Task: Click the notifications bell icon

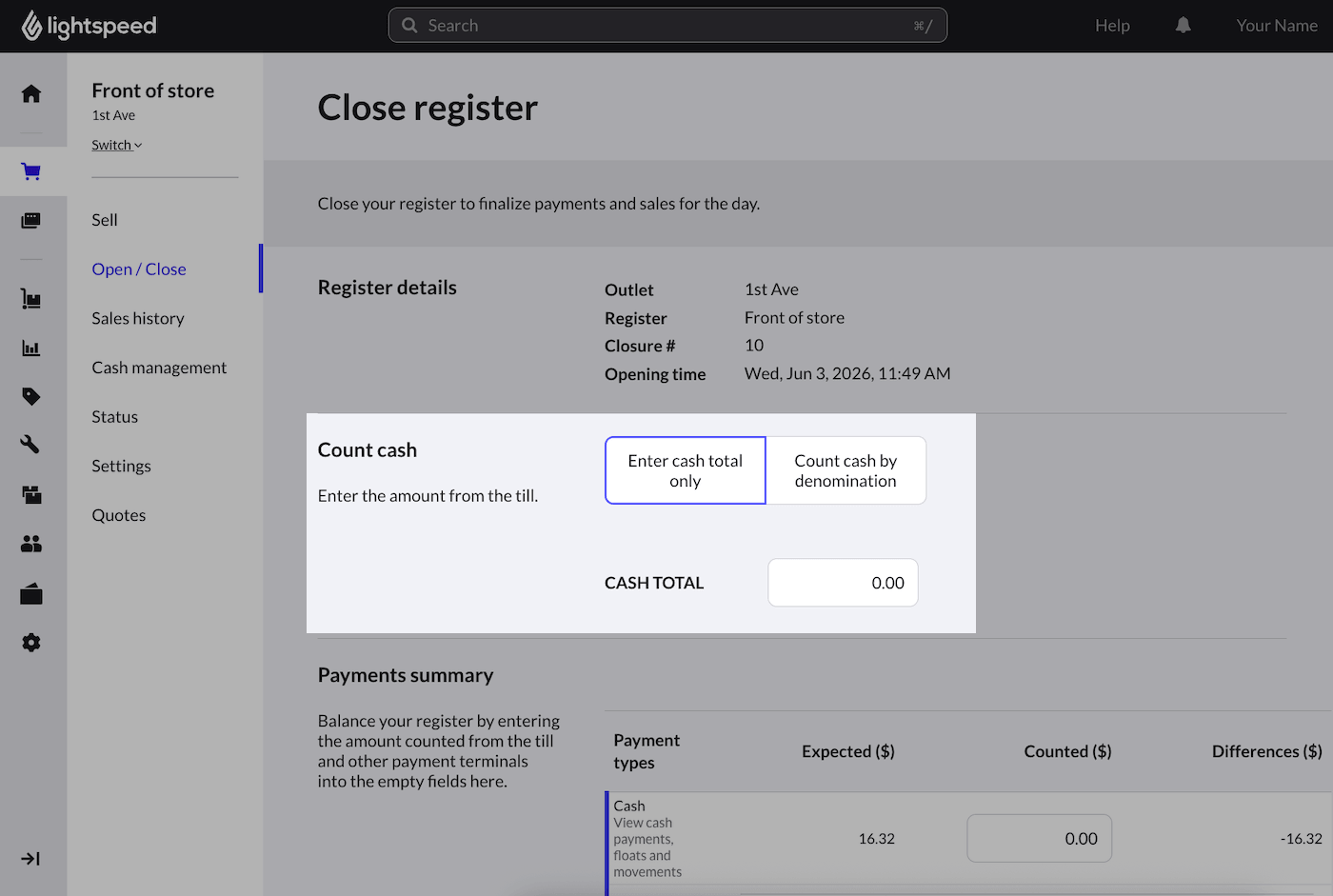Action: pos(1184,26)
